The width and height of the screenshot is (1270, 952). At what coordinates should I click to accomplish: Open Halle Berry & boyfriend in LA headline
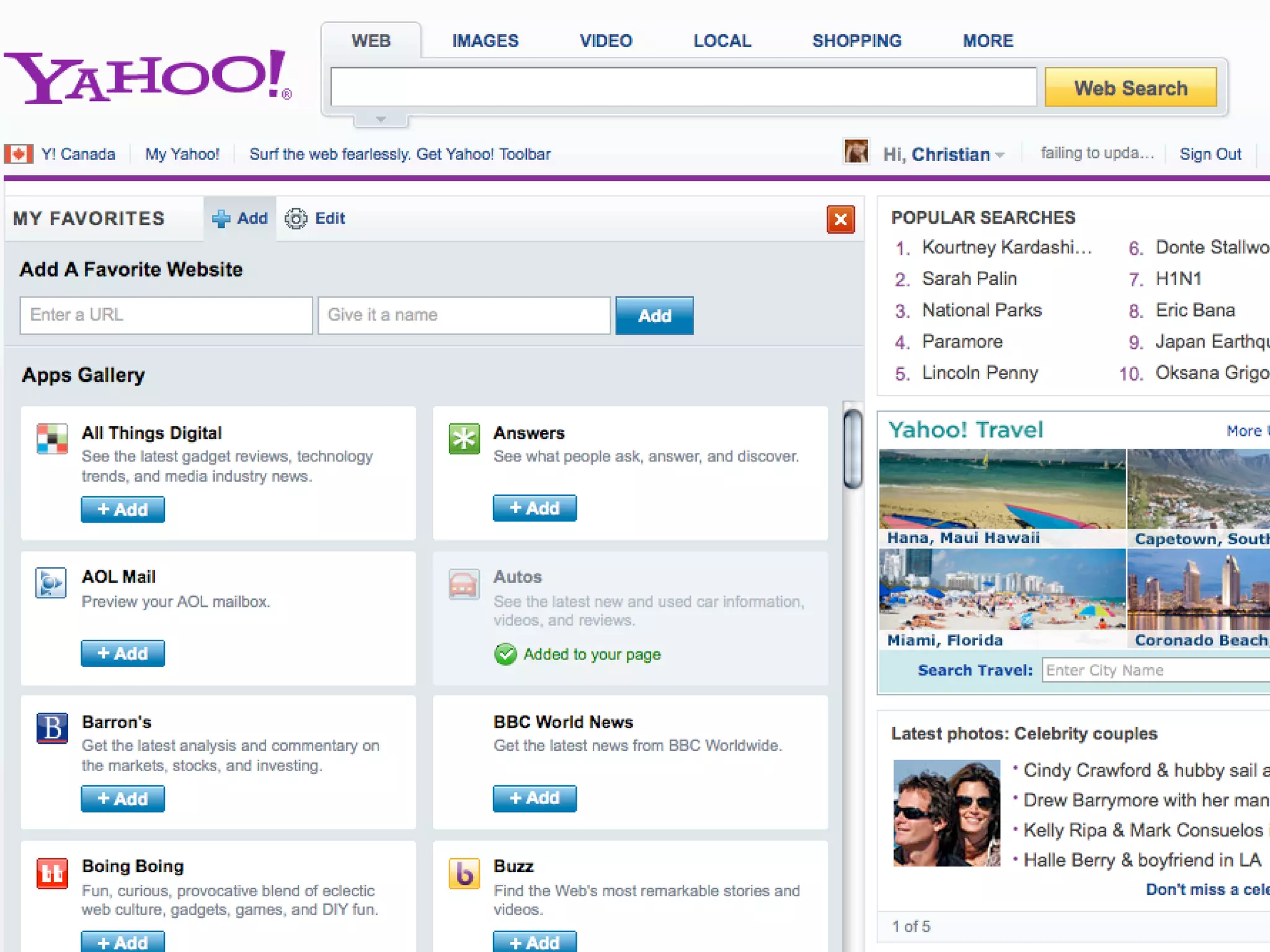coord(1142,860)
